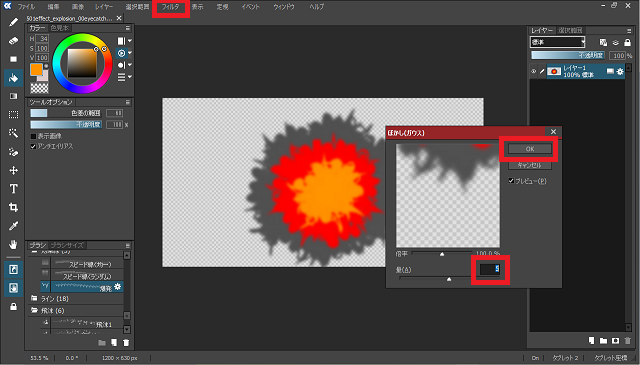
Task: Select the filled rectangle shape tool
Action: pyautogui.click(x=13, y=59)
